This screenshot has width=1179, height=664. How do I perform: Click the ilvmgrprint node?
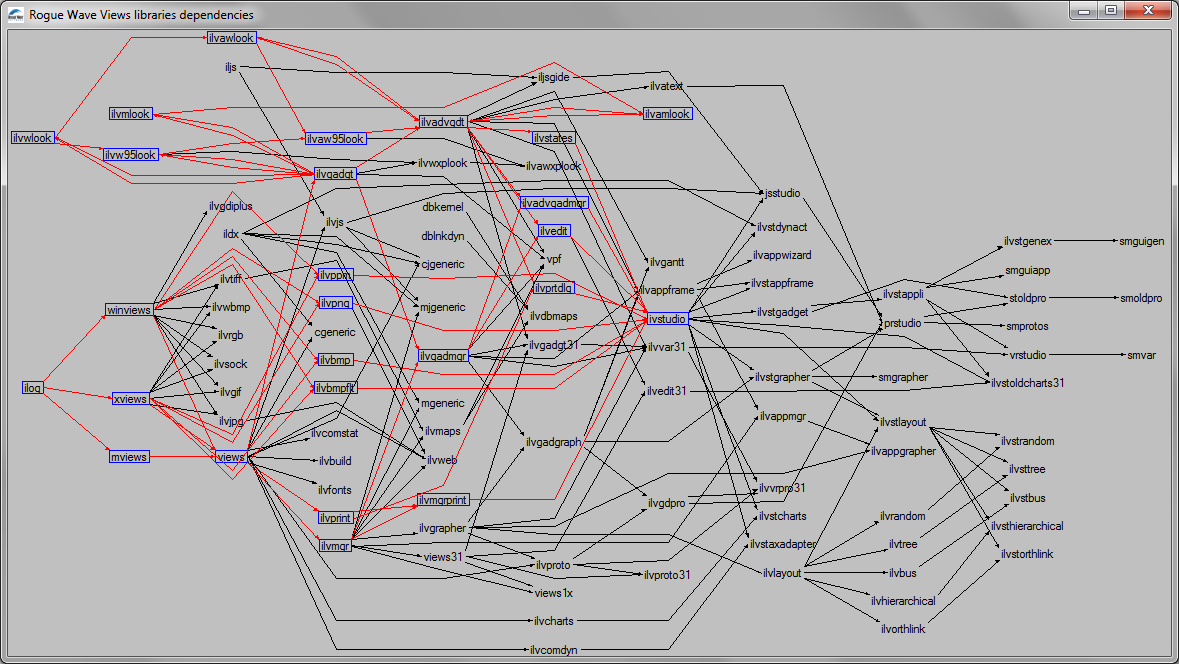pyautogui.click(x=442, y=499)
